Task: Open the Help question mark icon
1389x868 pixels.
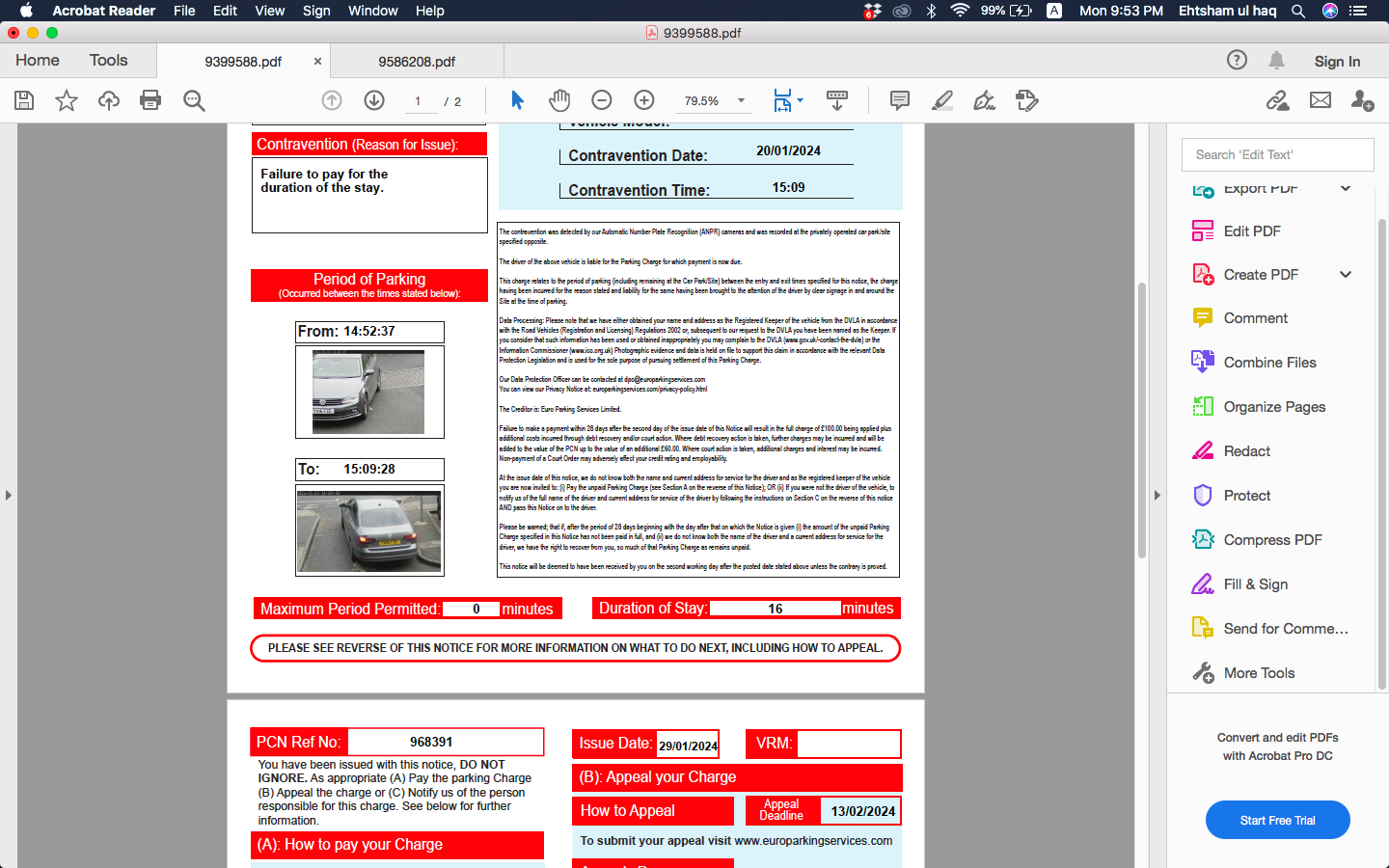Action: [x=1237, y=60]
